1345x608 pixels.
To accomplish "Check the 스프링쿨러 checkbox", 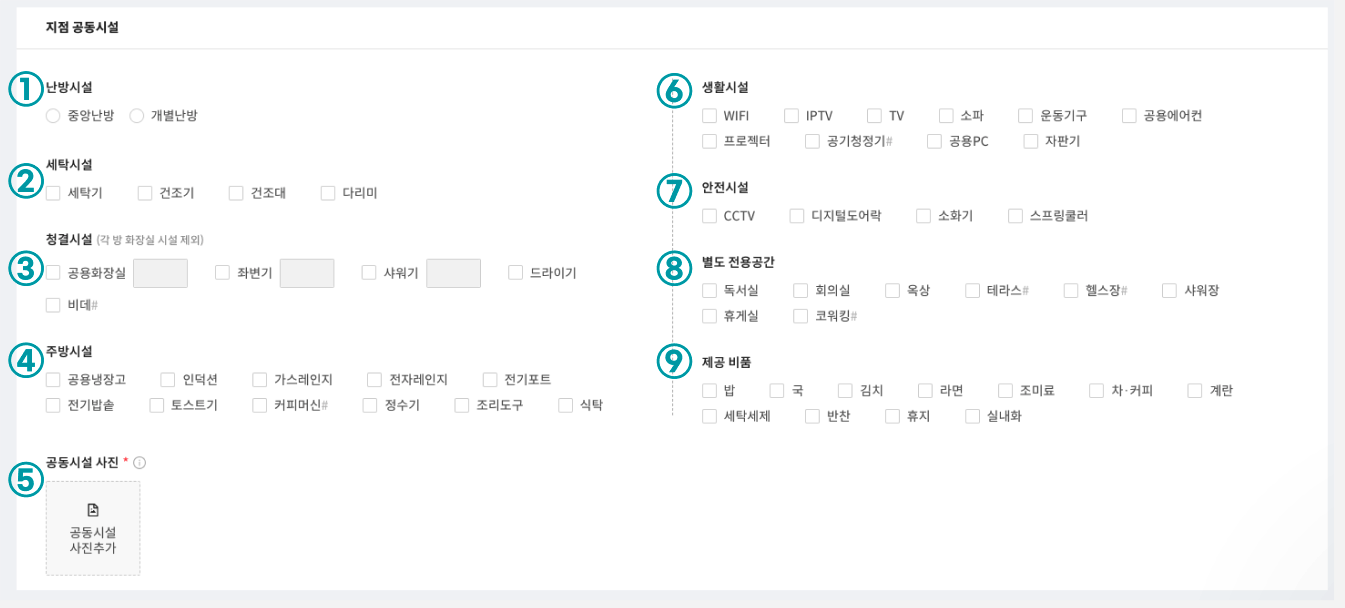I will (1015, 216).
